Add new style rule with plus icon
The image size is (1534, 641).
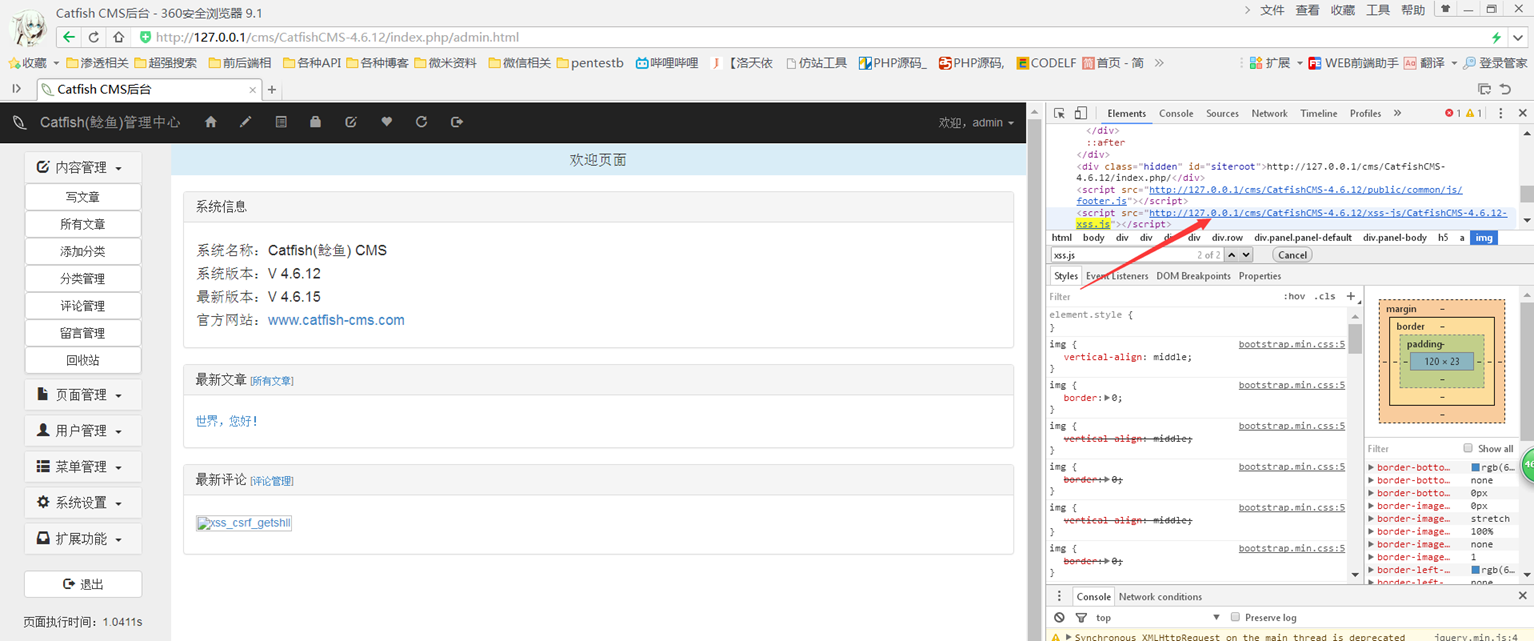1351,296
